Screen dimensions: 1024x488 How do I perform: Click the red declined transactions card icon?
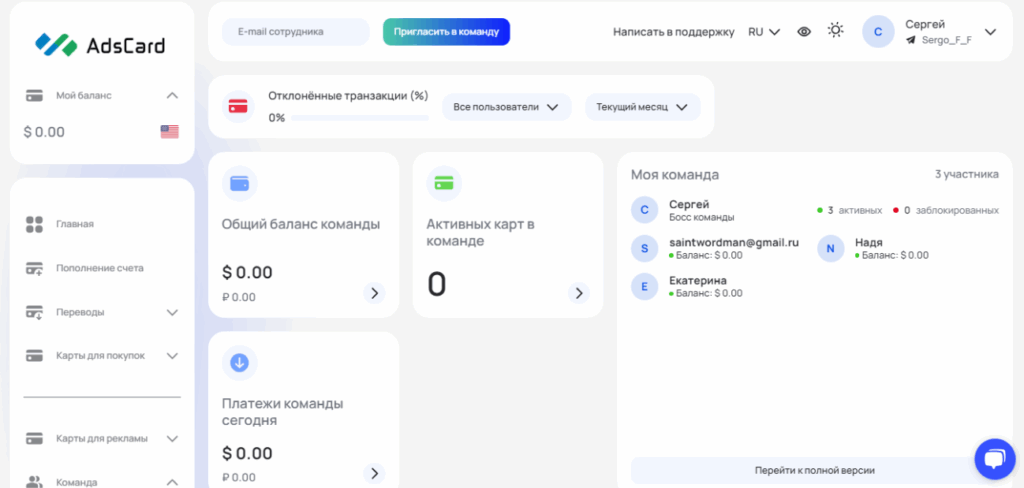click(238, 106)
